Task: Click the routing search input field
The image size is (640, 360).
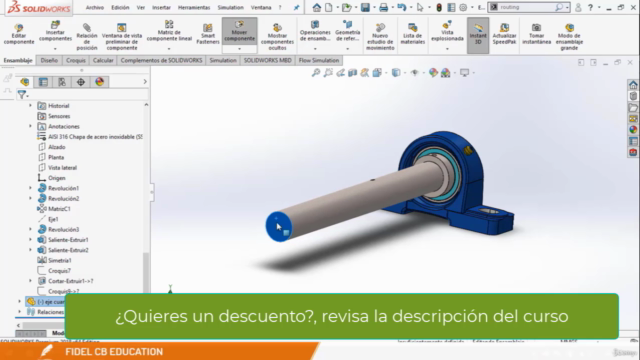Action: click(526, 7)
